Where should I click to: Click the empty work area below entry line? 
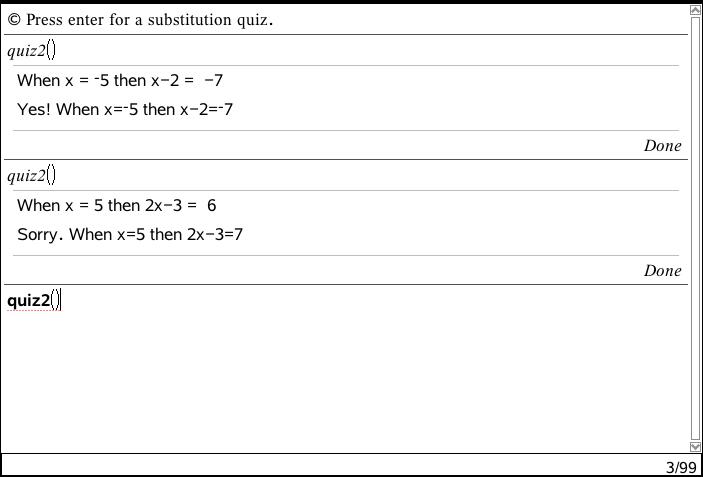(x=340, y=380)
